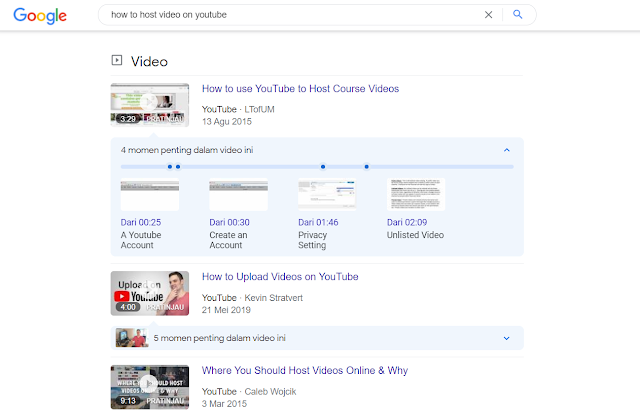Click the Google logo
Image resolution: width=640 pixels, height=414 pixels.
pyautogui.click(x=40, y=16)
